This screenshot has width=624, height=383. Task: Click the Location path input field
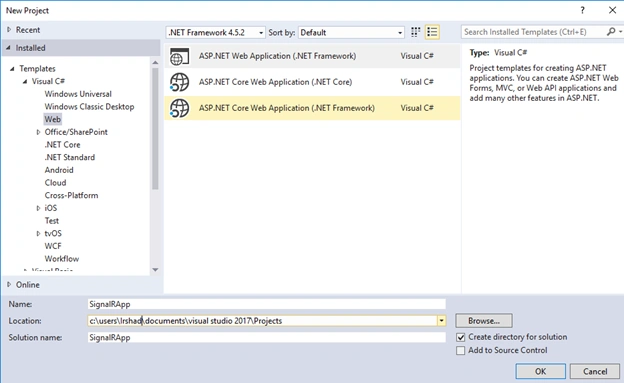(263, 321)
